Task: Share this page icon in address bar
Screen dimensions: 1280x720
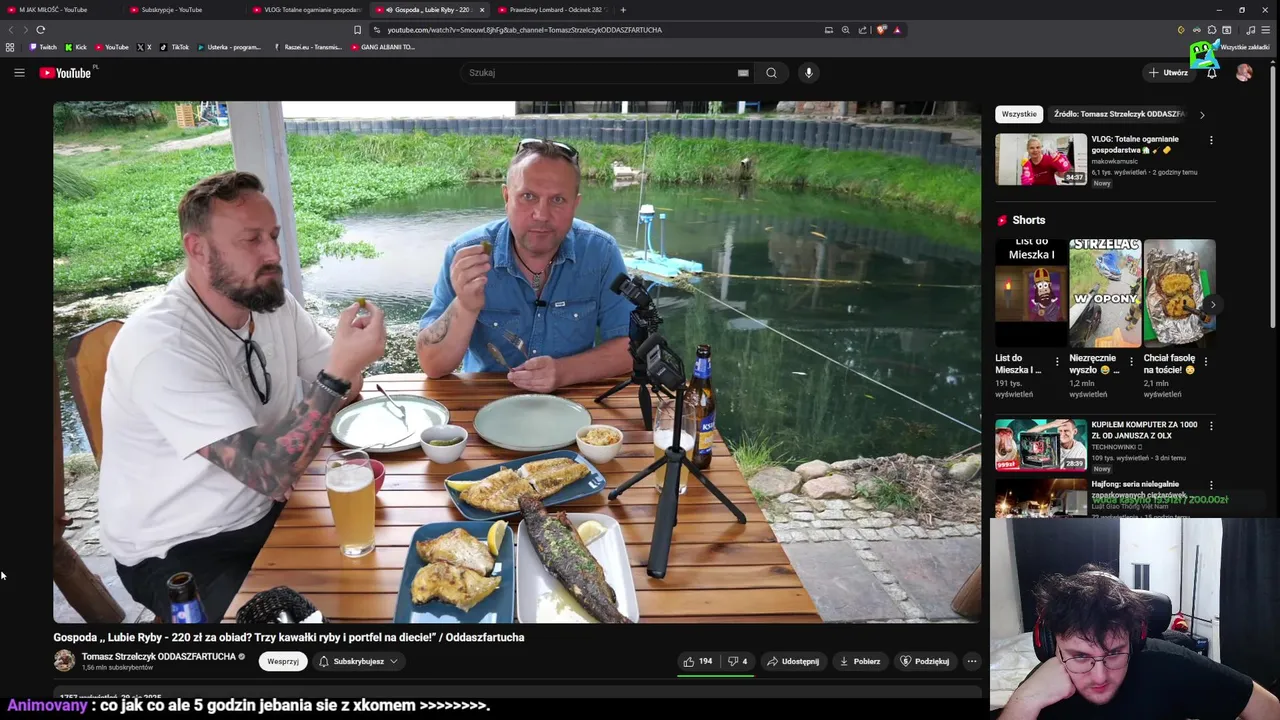Action: pos(863,30)
